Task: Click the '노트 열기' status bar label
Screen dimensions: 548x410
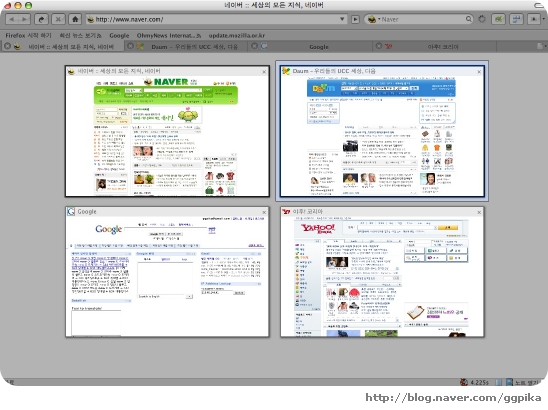Action: click(527, 382)
